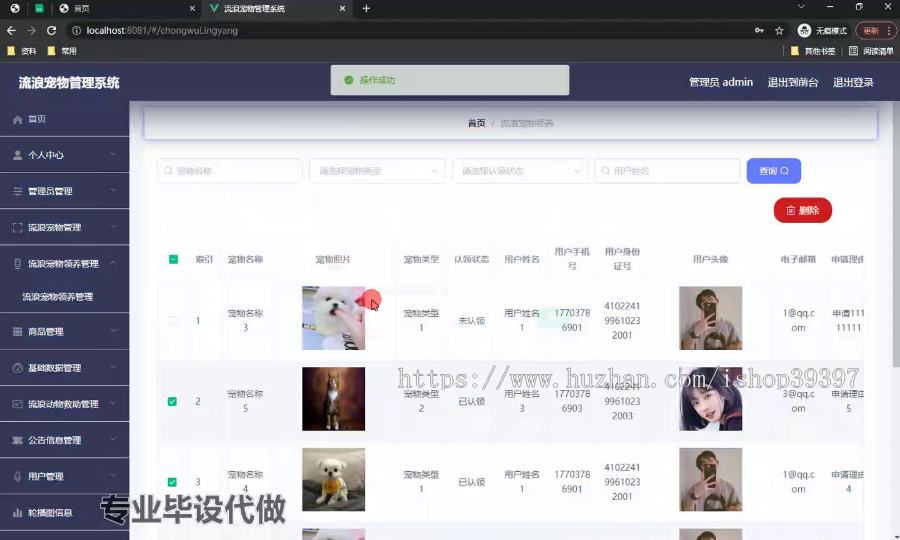Expand the 个人中心 sidebar menu
The width and height of the screenshot is (900, 540).
64,155
